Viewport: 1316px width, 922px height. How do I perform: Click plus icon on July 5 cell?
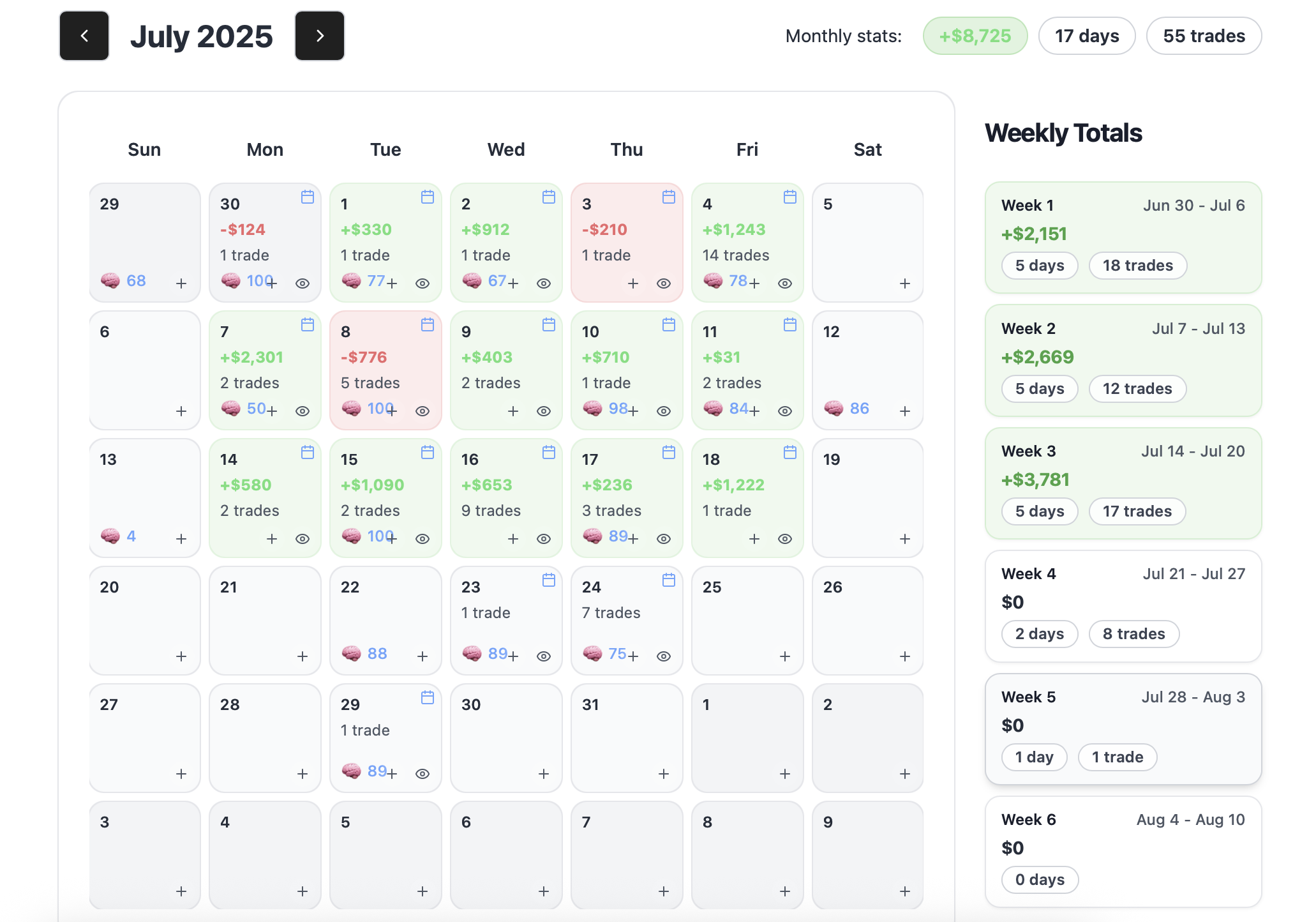904,283
